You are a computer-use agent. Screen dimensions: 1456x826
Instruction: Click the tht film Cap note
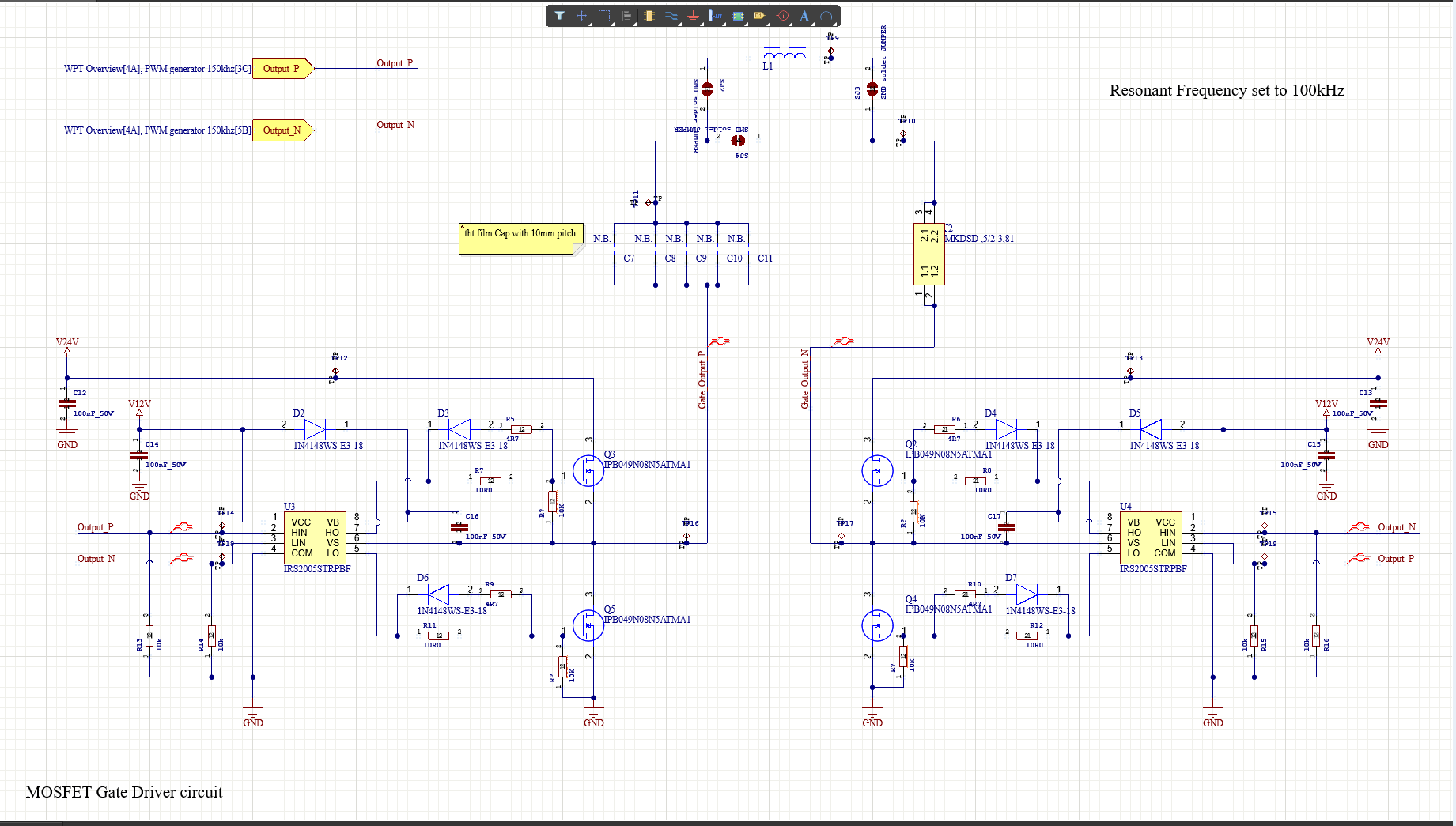coord(521,239)
